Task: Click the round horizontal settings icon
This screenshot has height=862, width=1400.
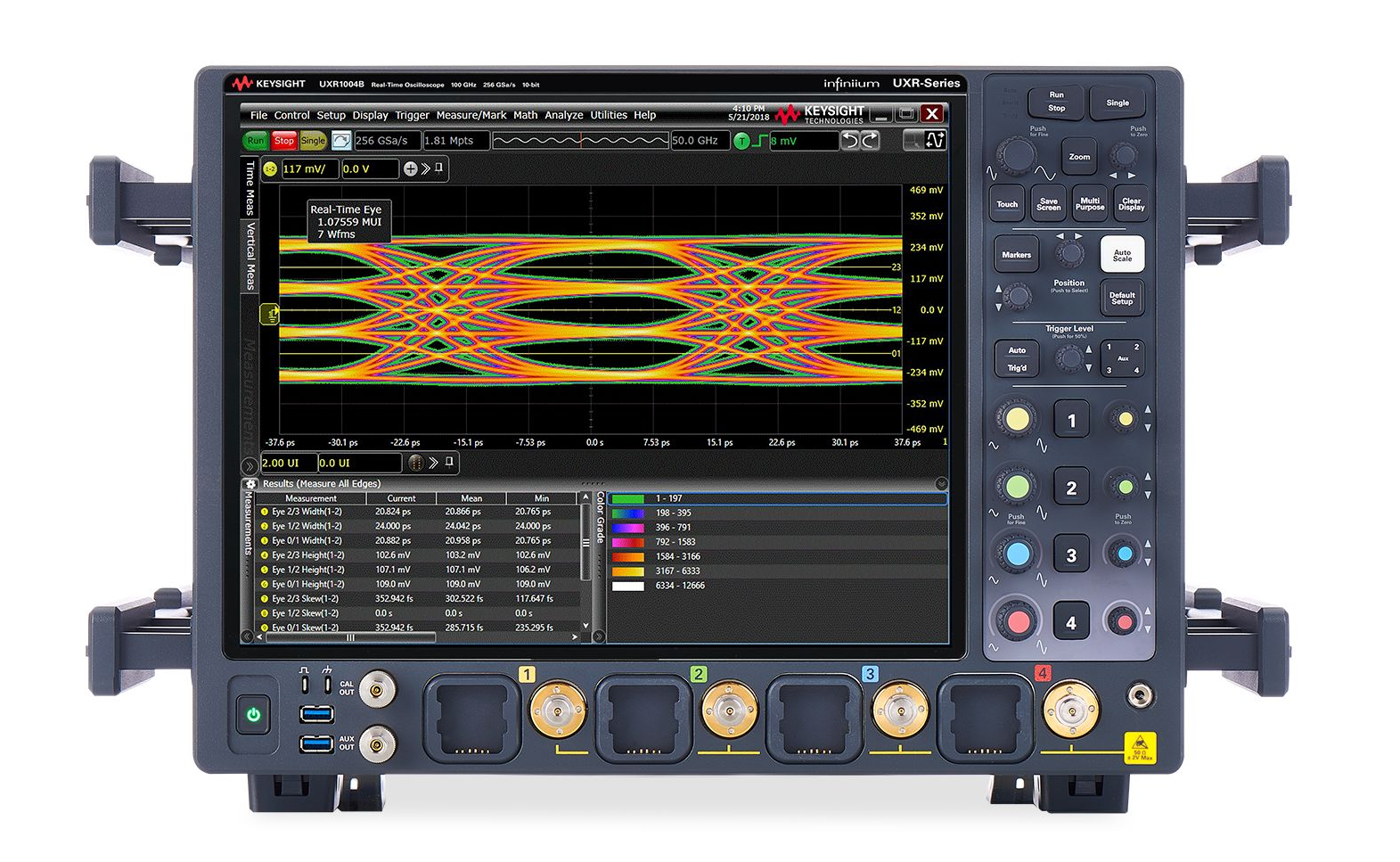Action: [415, 463]
